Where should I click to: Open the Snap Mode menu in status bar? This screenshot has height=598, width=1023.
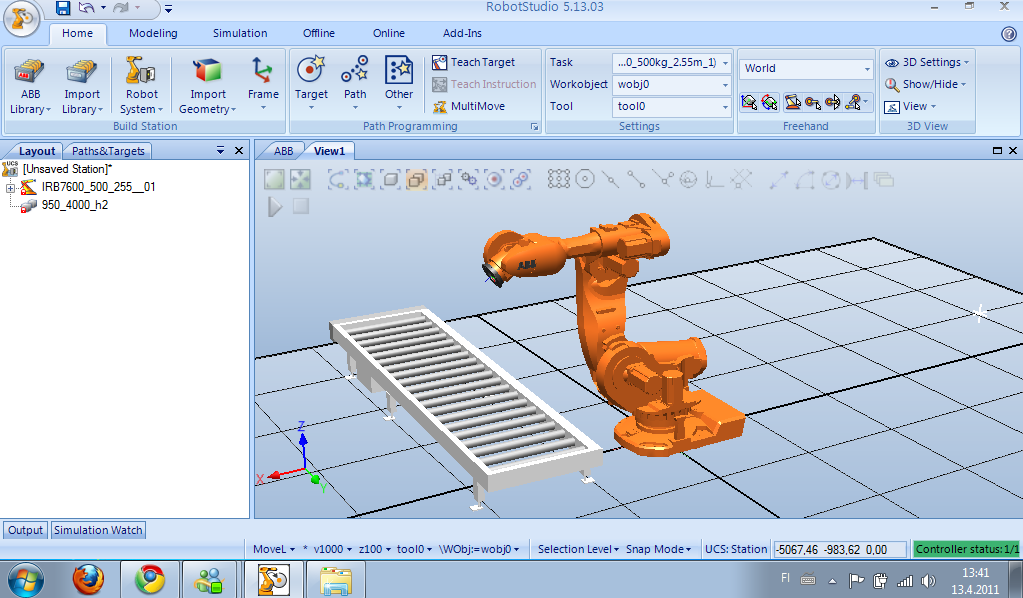tap(658, 549)
